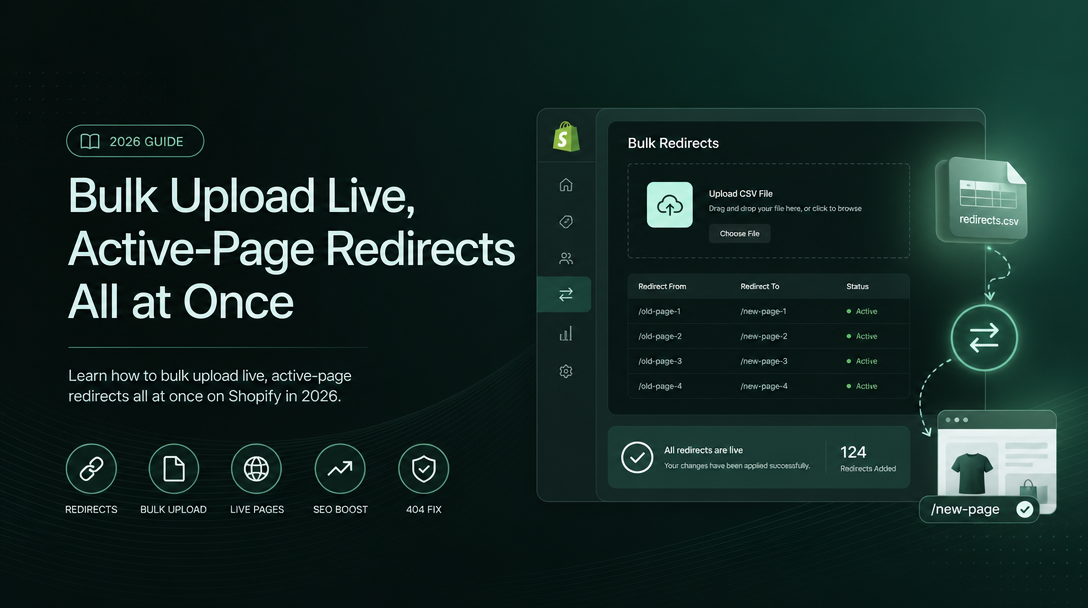Click Active status for /old-page-1

[862, 311]
